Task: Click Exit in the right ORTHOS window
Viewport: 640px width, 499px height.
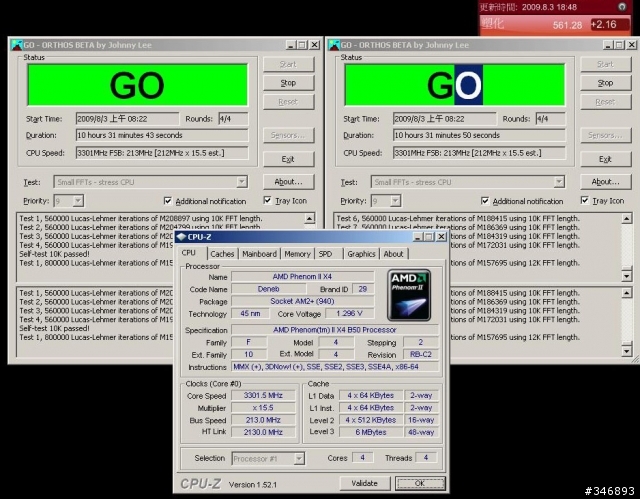Action: (x=606, y=159)
